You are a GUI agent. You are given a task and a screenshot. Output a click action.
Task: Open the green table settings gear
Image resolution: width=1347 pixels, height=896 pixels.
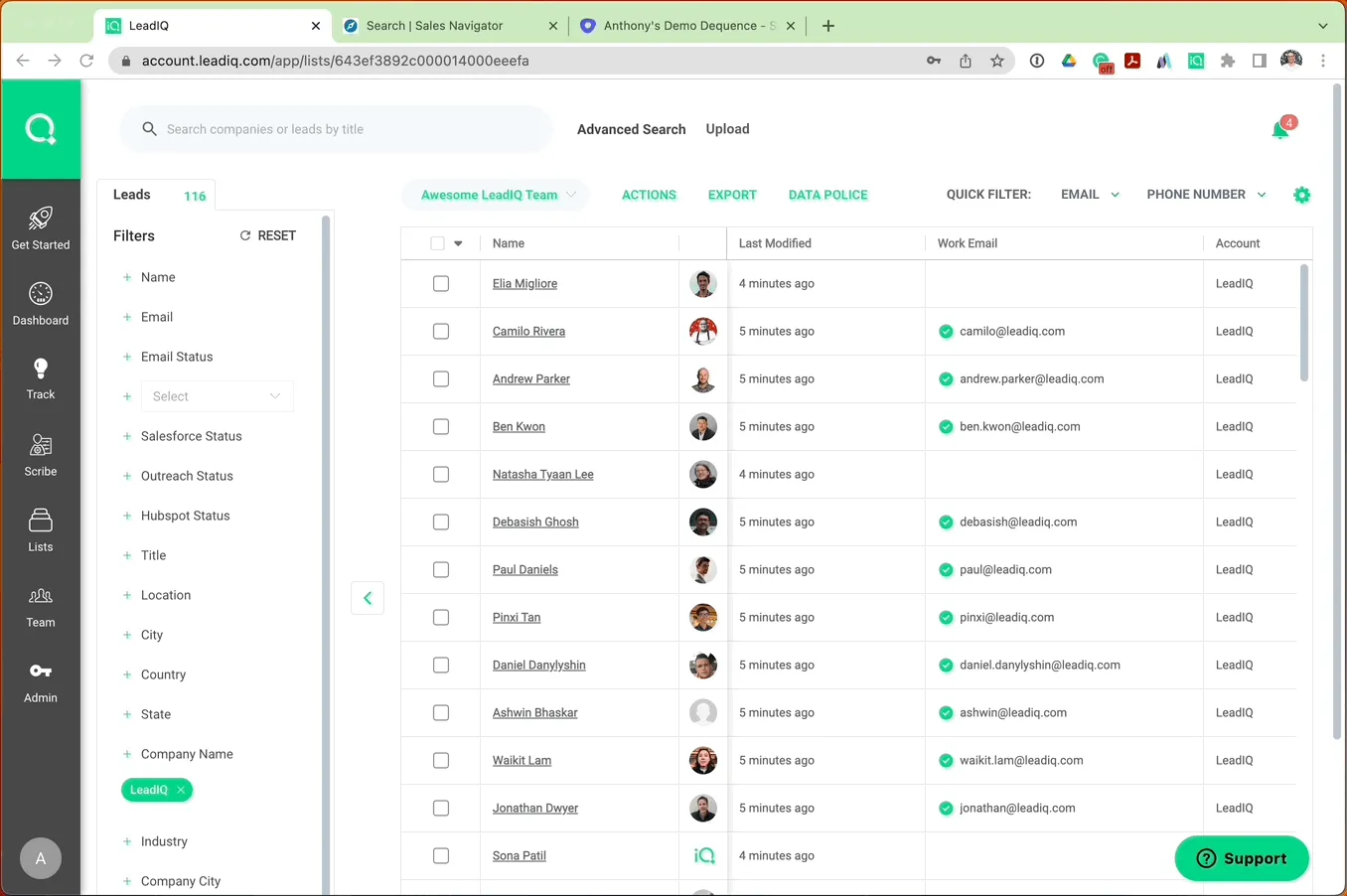coord(1302,195)
